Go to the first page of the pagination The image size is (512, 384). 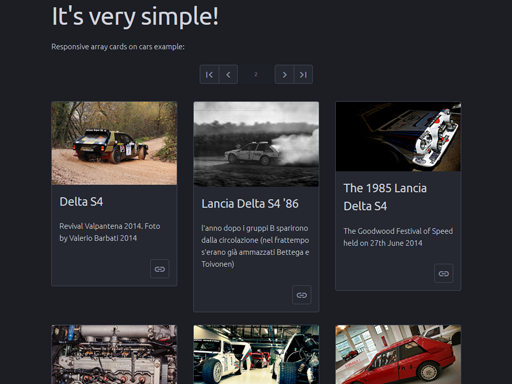pyautogui.click(x=209, y=74)
